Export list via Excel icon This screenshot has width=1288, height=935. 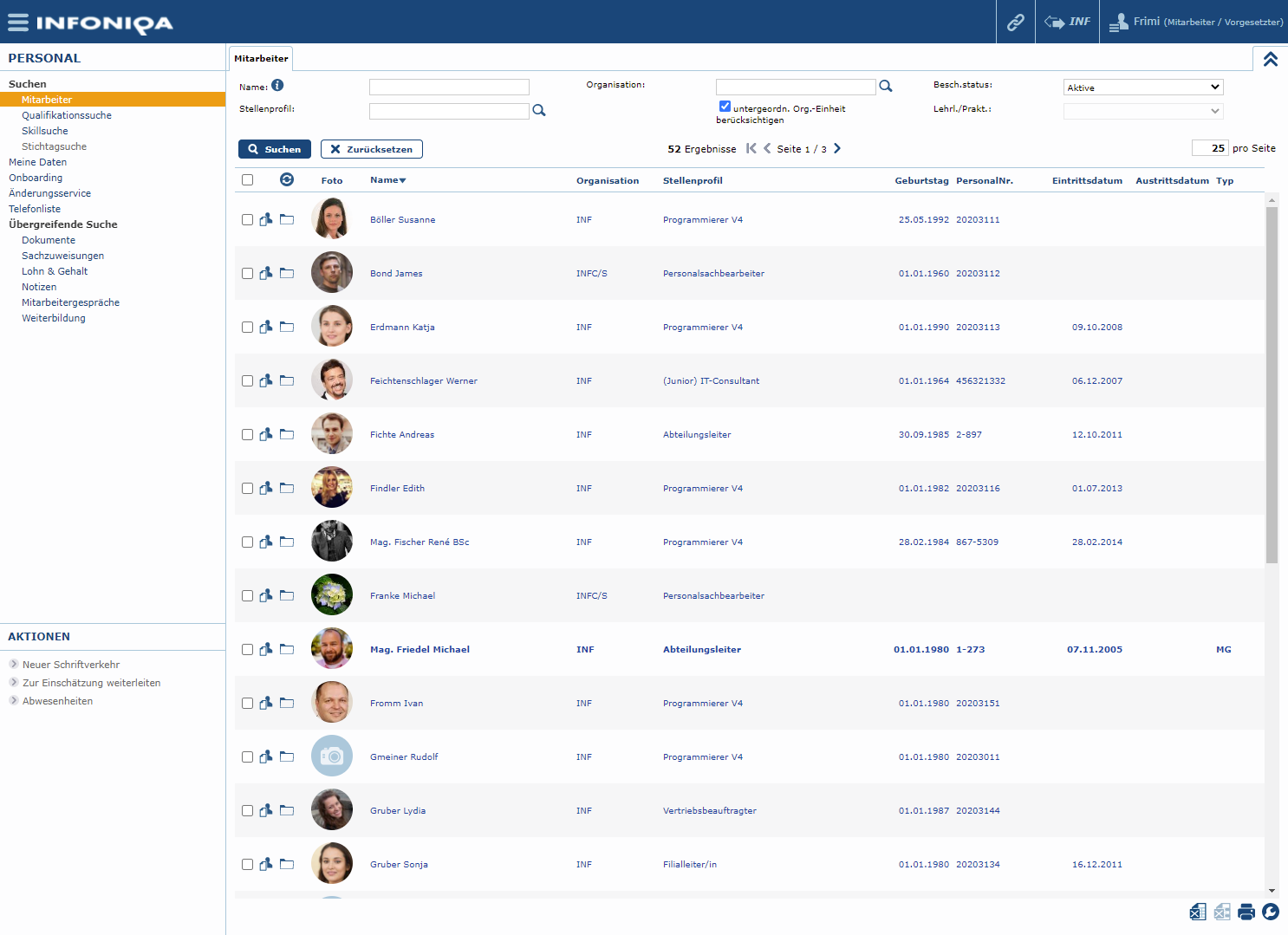click(x=1198, y=912)
